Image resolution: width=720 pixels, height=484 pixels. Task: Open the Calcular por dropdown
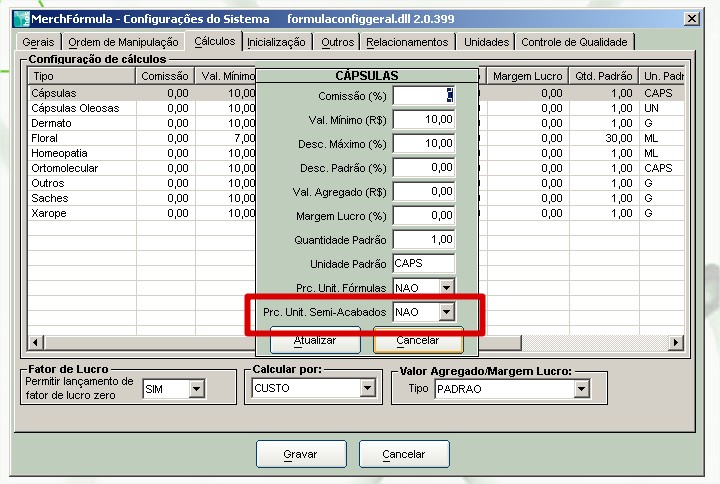click(367, 389)
